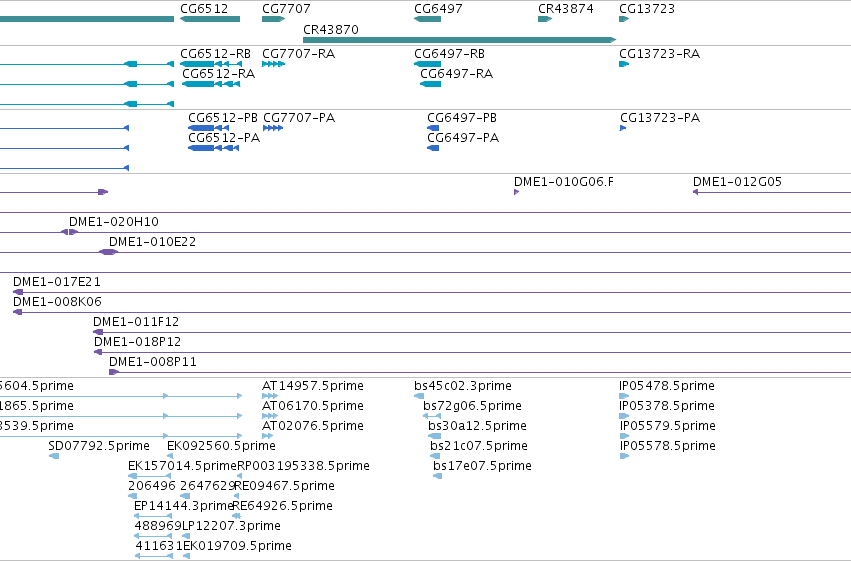Select protein CG6497-PB
Image resolution: width=851 pixels, height=561 pixels.
click(x=433, y=128)
